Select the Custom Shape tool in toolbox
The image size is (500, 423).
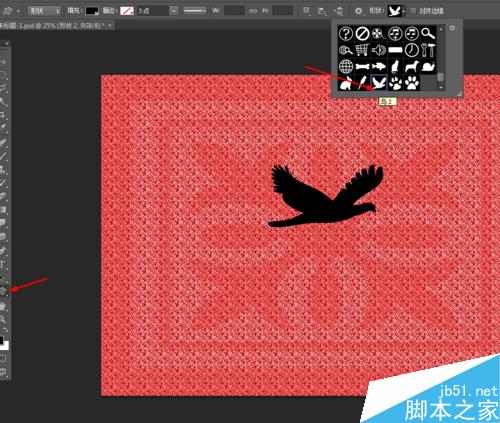(3, 291)
